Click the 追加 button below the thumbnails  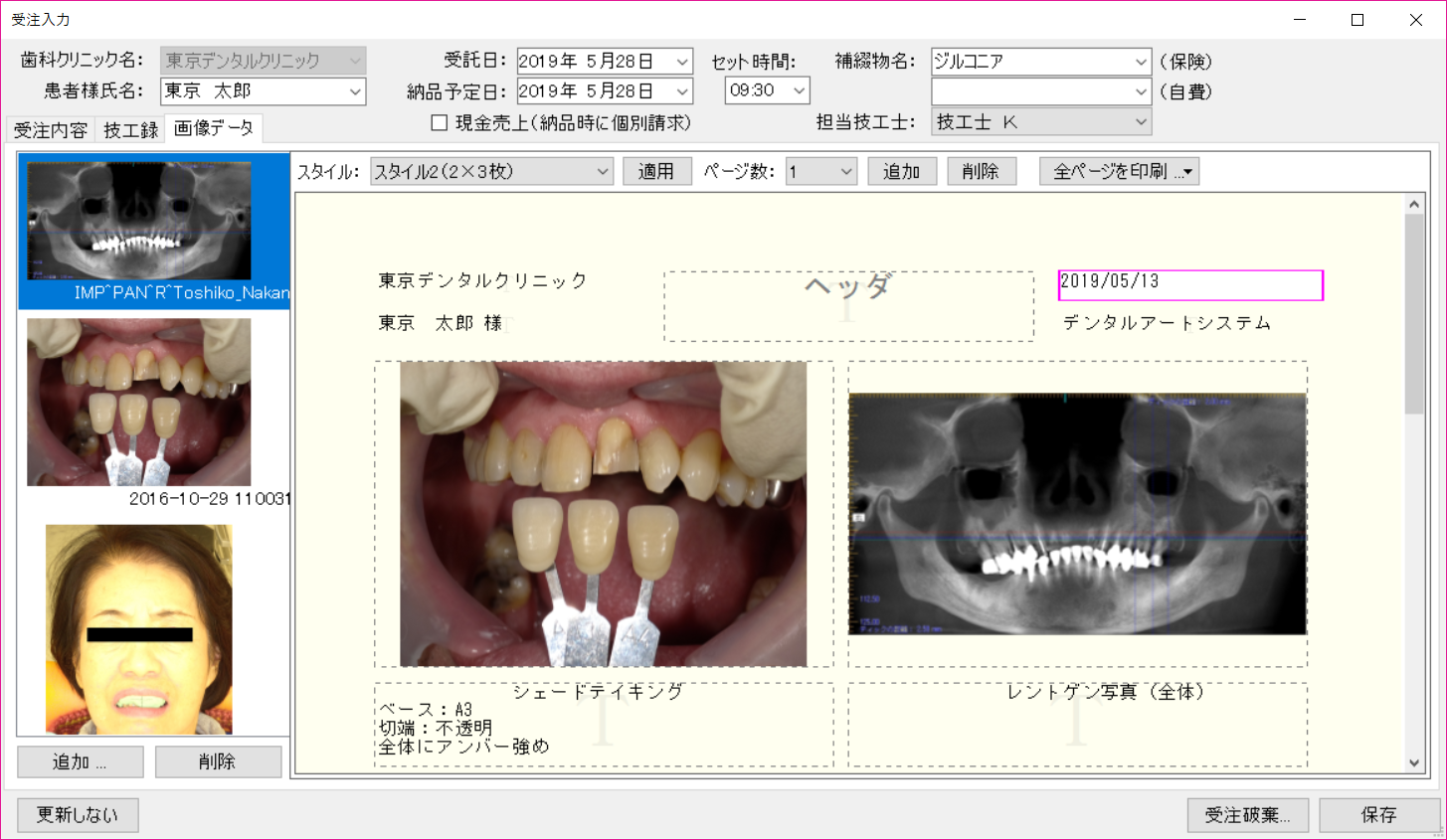pyautogui.click(x=80, y=762)
